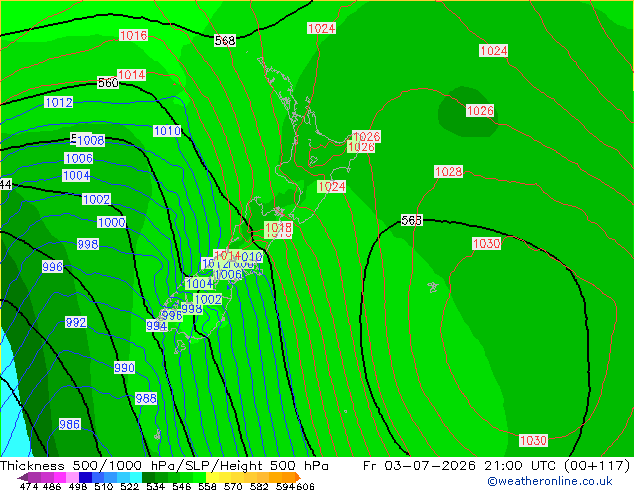The height and width of the screenshot is (490, 634).
Task: Click the red 1016 isobar label
Action: [x=133, y=35]
